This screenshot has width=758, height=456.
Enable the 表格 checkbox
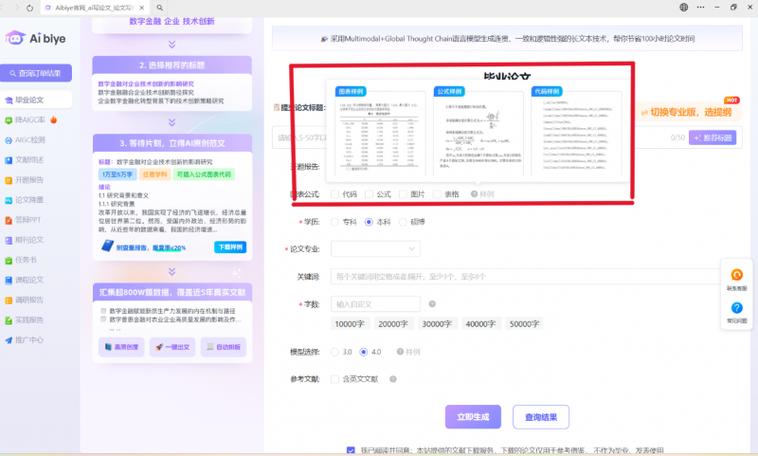pyautogui.click(x=437, y=194)
